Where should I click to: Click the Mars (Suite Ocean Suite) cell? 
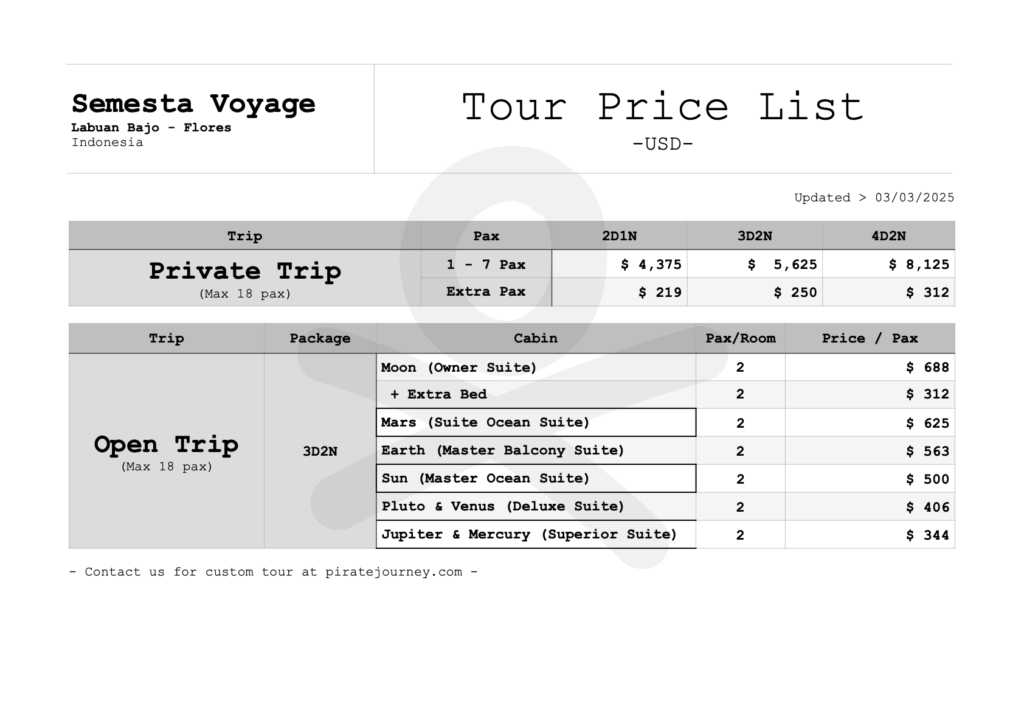click(536, 422)
